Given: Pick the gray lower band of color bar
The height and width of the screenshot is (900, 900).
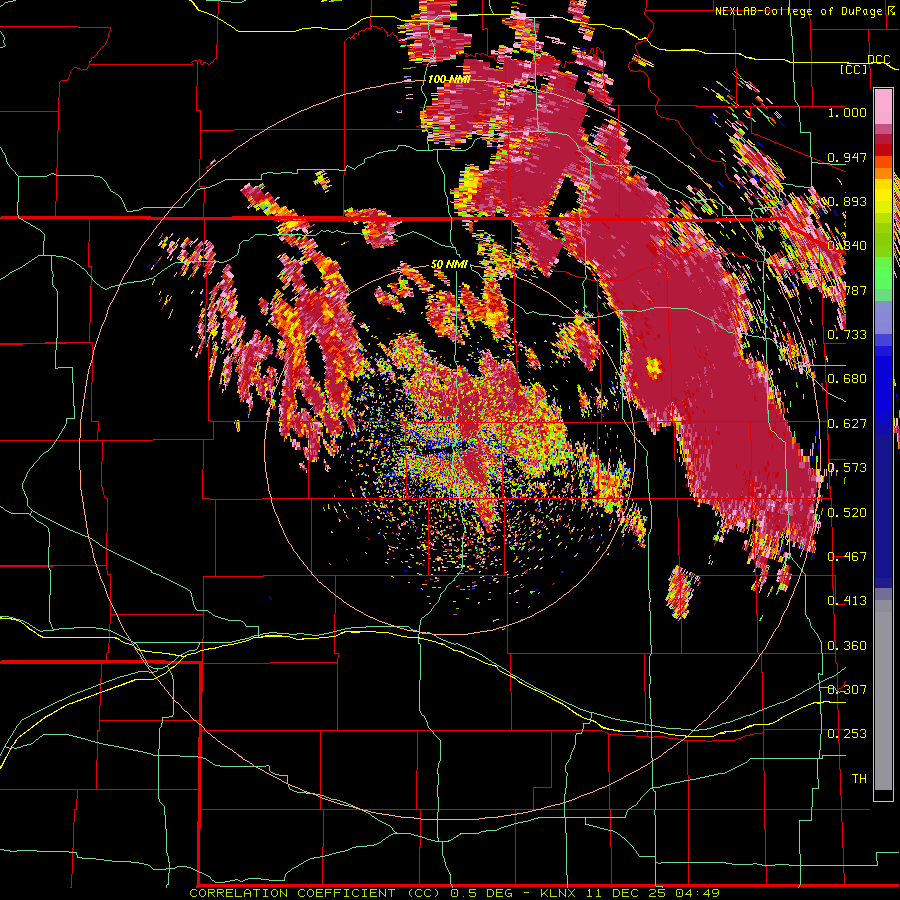Looking at the screenshot, I should tap(883, 695).
